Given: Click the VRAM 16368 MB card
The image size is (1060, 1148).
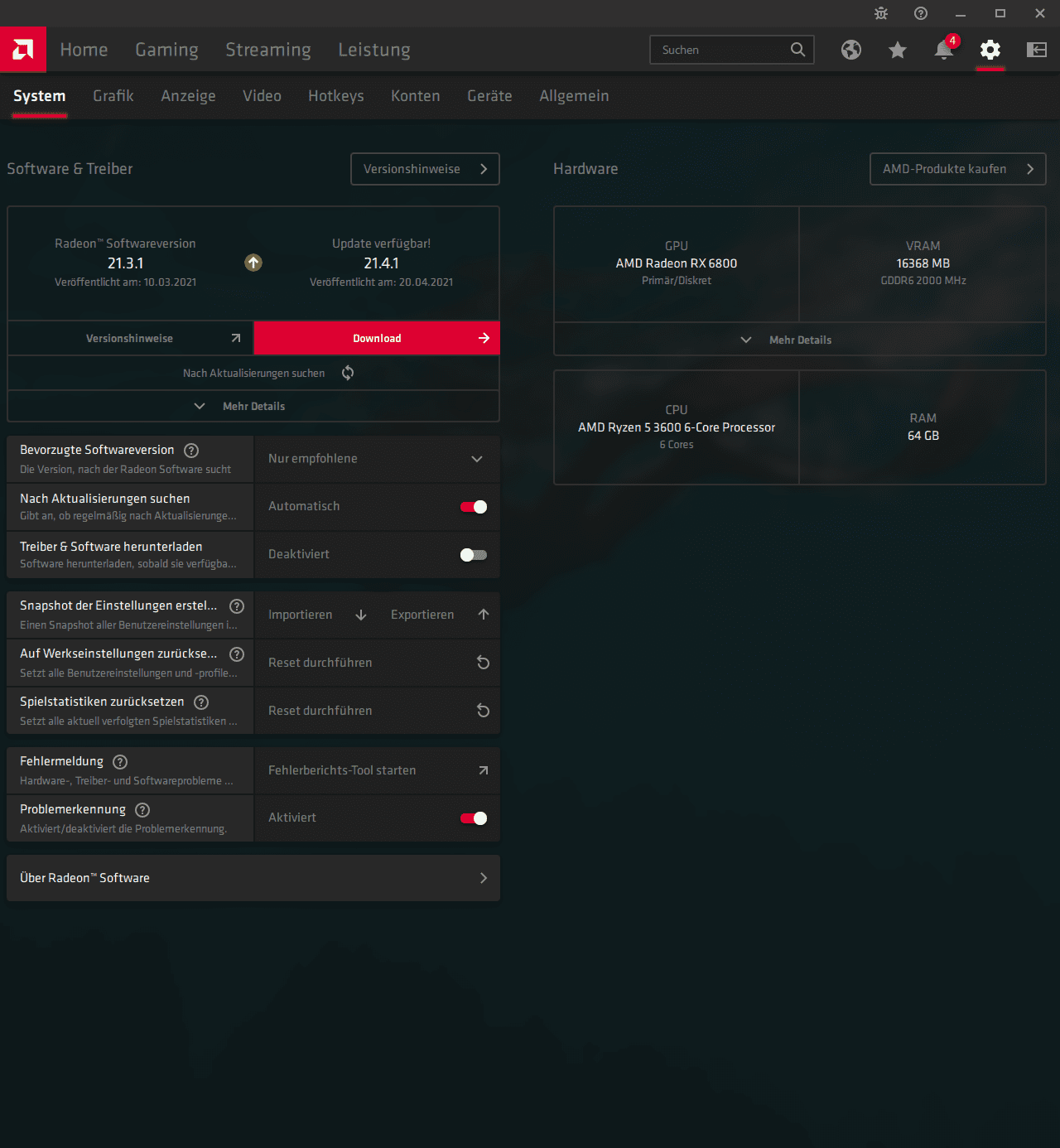Looking at the screenshot, I should [x=923, y=263].
